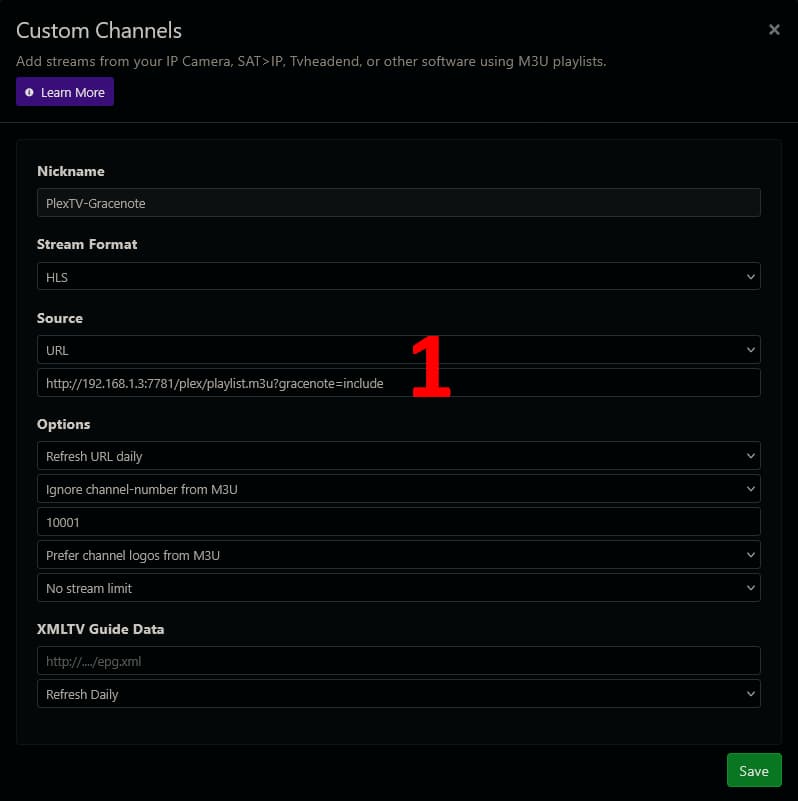Open the Ignore channel-number from M3U dropdown

click(x=398, y=489)
